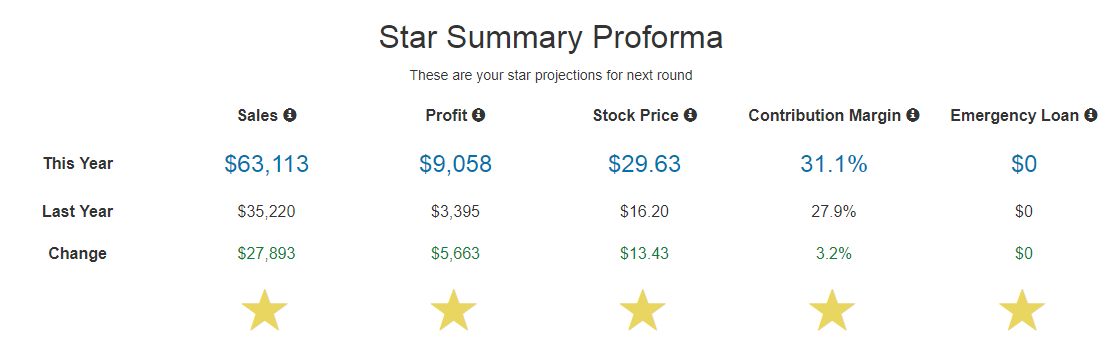Click the $29.63 stock price figure
Image resolution: width=1112 pixels, height=363 pixels.
(x=645, y=164)
